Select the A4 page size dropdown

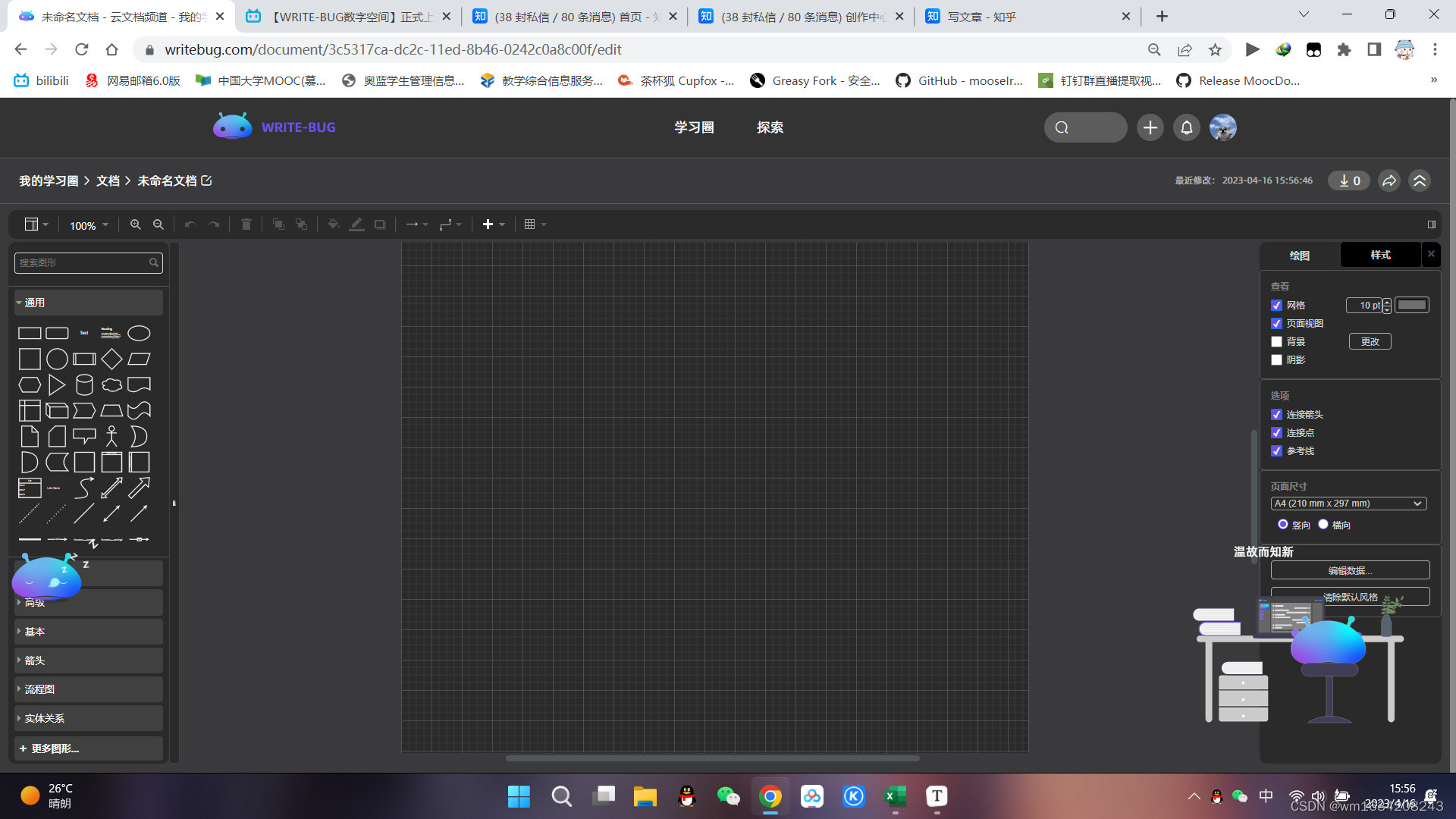click(1349, 503)
